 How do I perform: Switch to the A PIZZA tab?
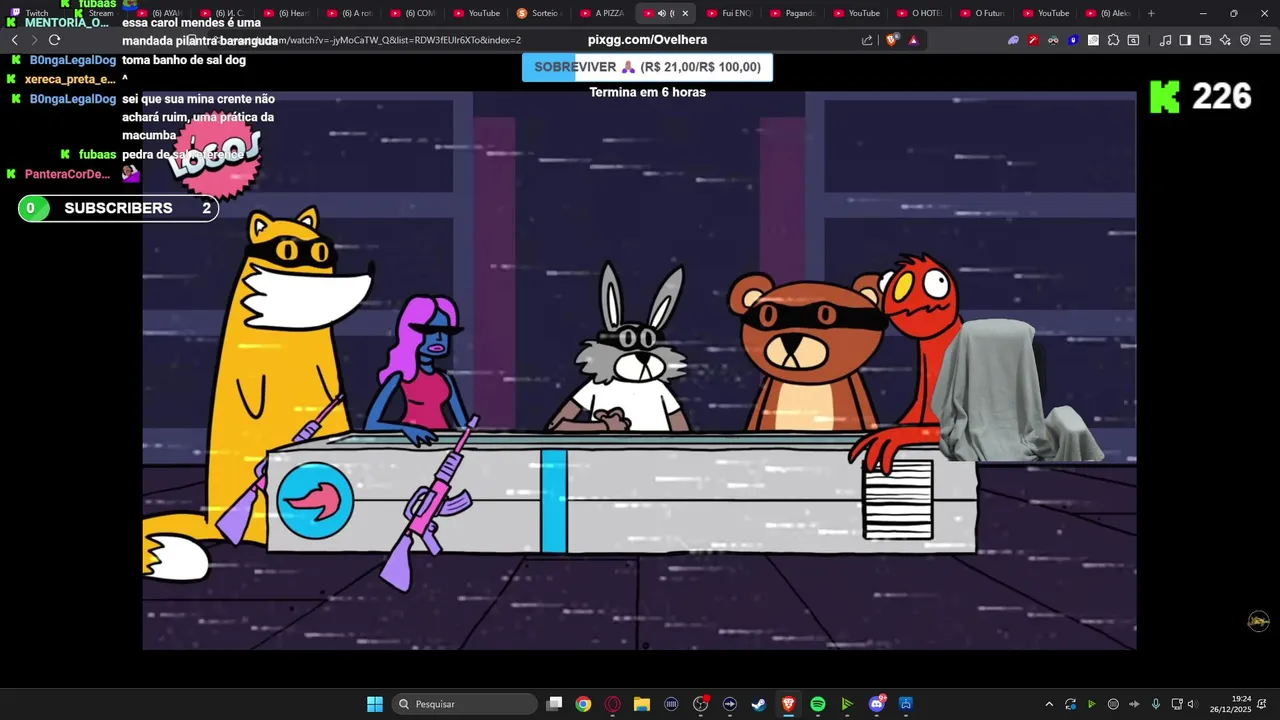(603, 13)
